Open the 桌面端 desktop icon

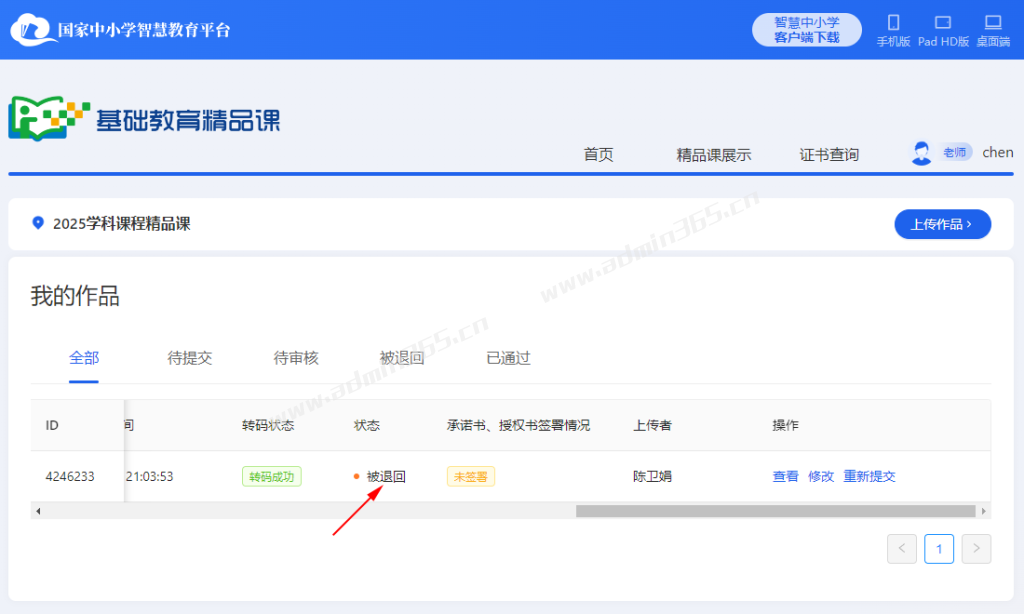tap(992, 22)
